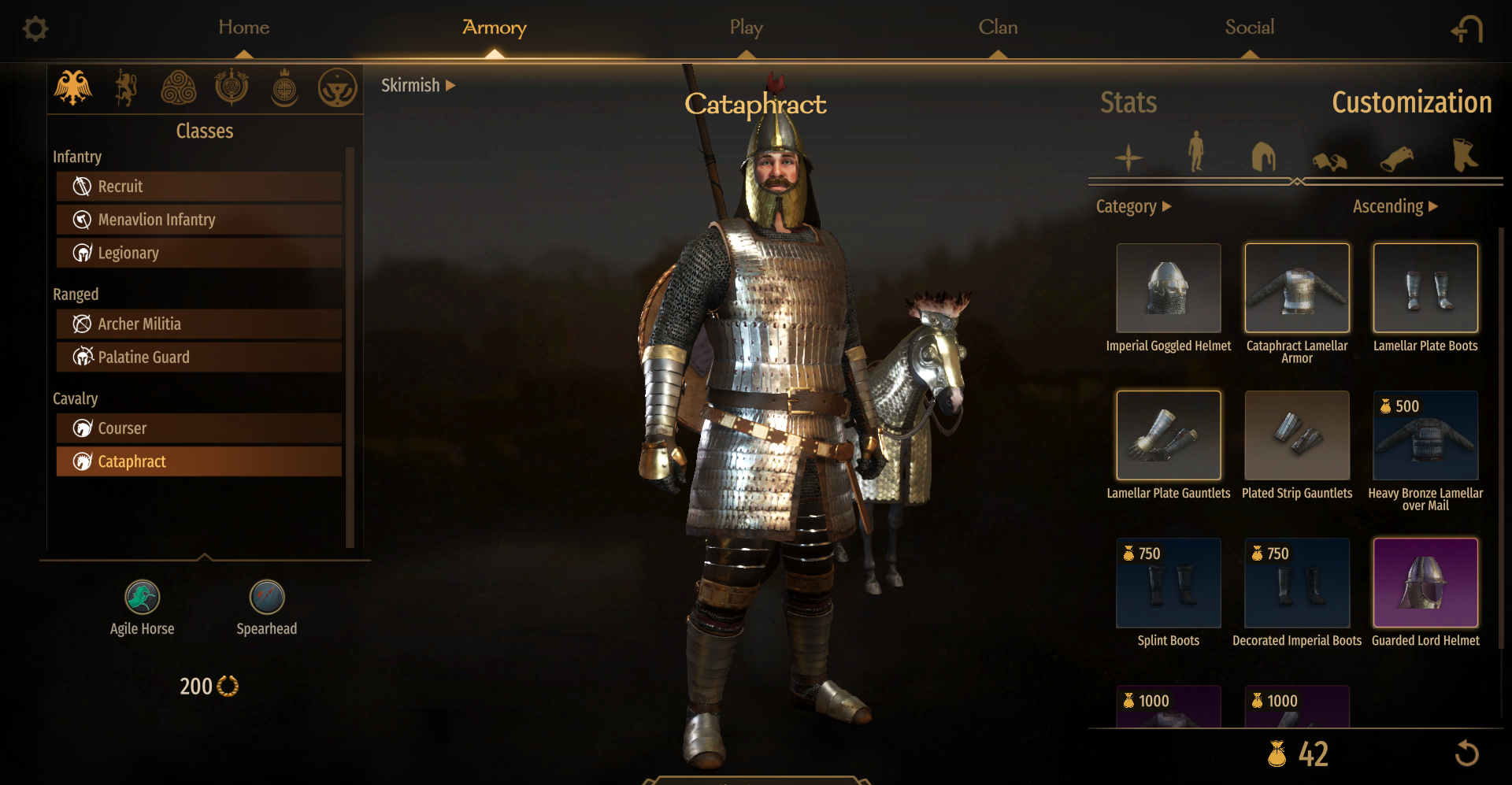Switch to the Clan tab
Viewport: 1512px width, 785px height.
tap(998, 28)
